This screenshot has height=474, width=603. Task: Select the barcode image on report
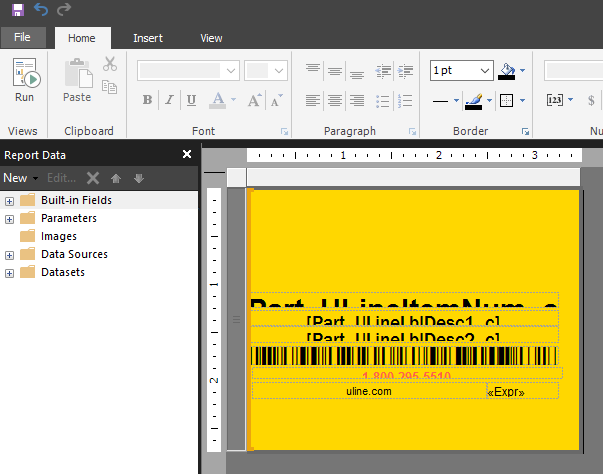tap(404, 356)
